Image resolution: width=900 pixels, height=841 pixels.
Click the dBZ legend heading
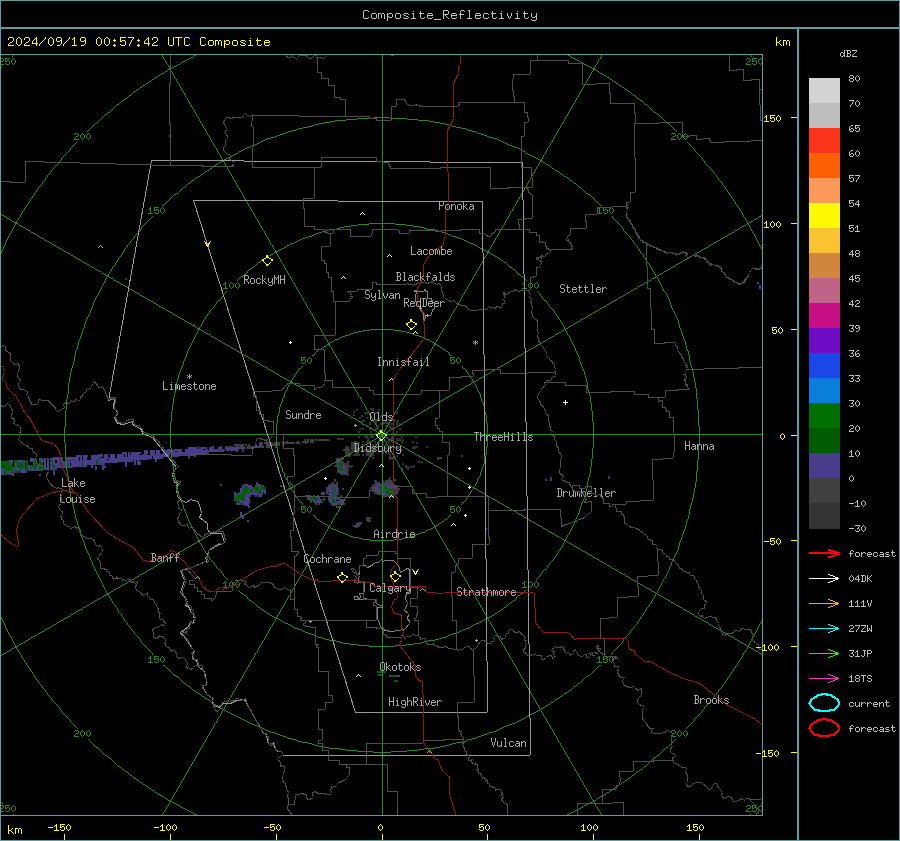(x=848, y=53)
